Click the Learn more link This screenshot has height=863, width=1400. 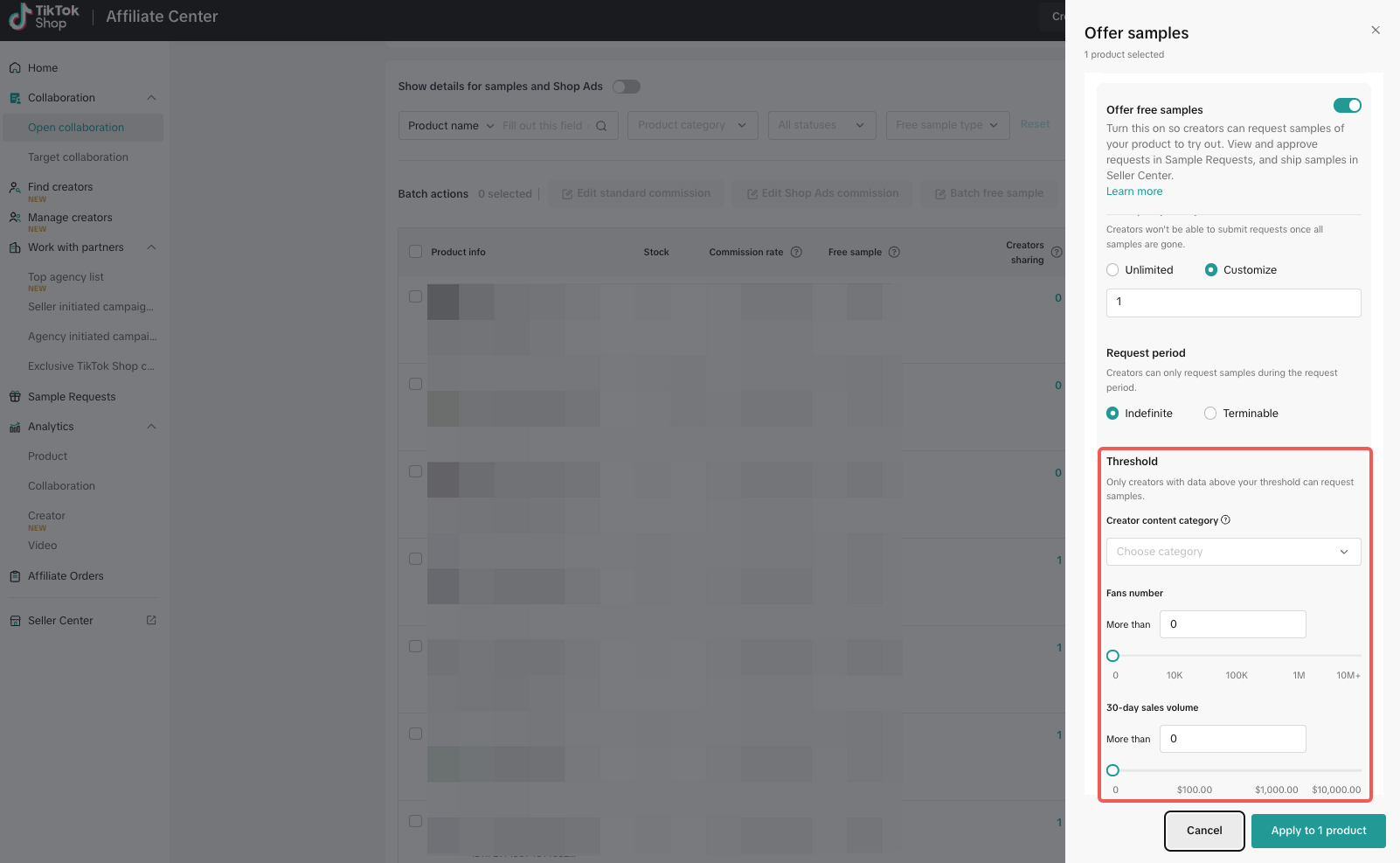(x=1134, y=191)
